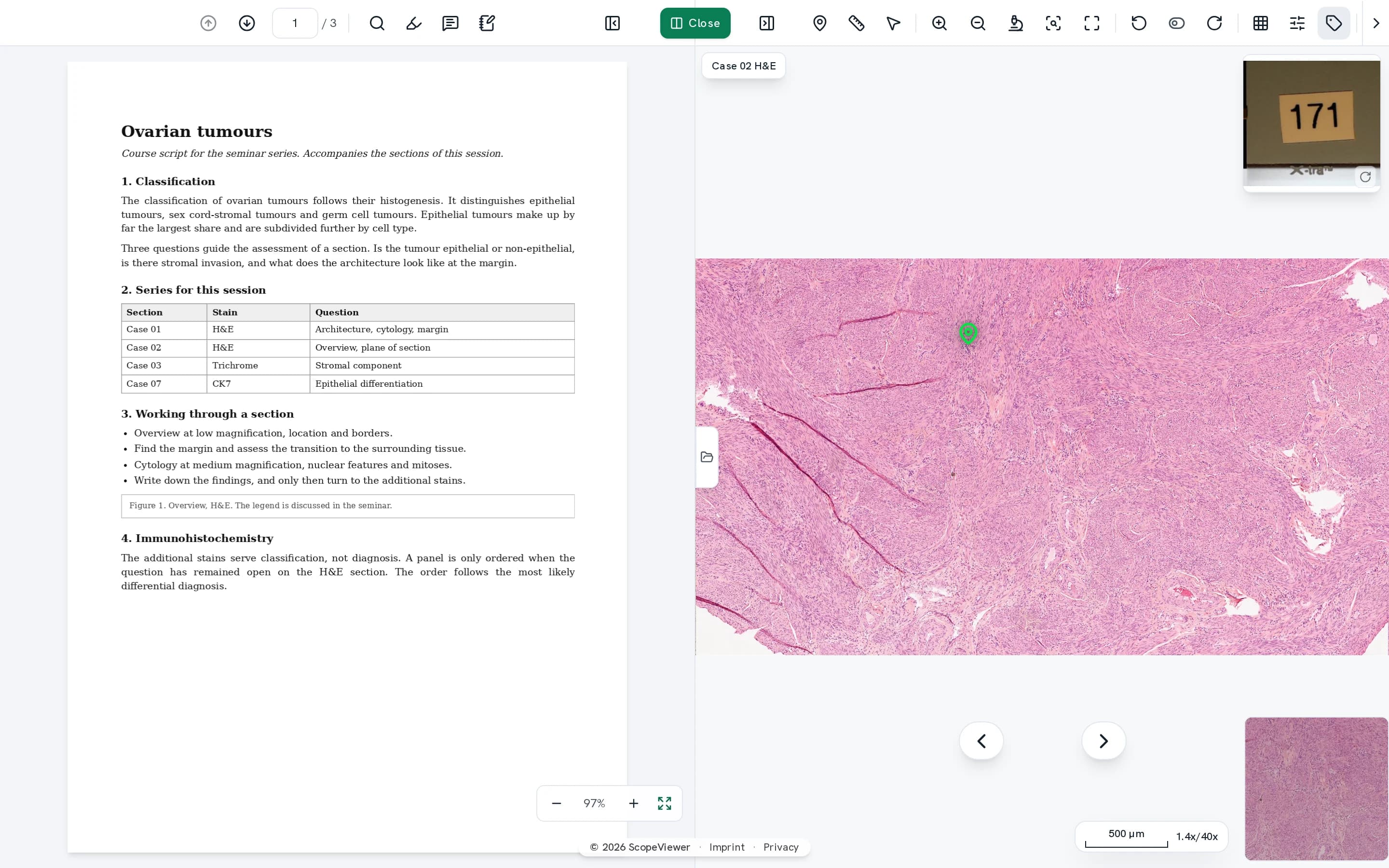Expand more toolbar options chevron

pos(1376,23)
